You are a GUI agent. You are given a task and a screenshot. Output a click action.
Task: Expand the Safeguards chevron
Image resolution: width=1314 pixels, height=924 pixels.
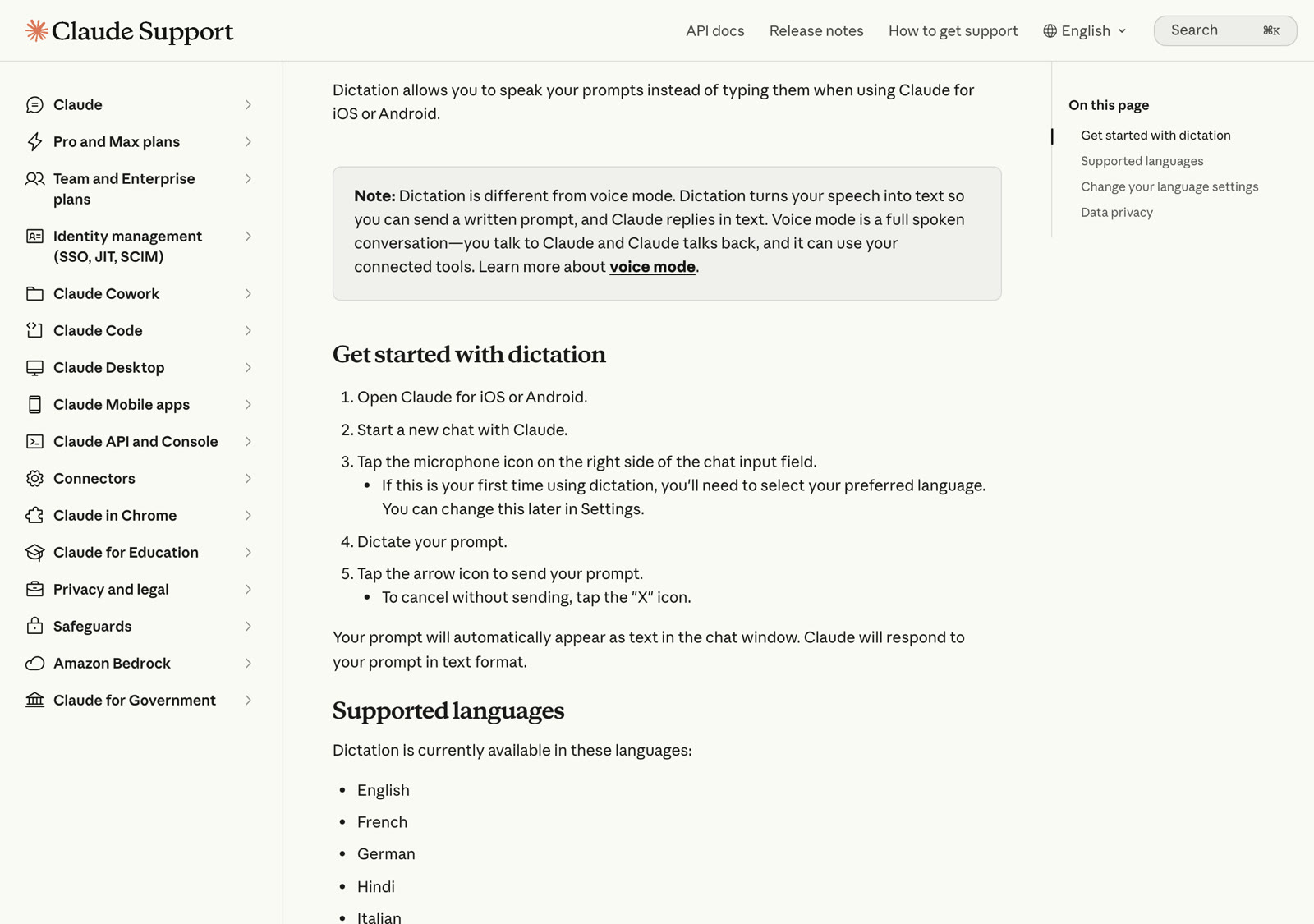click(x=248, y=626)
